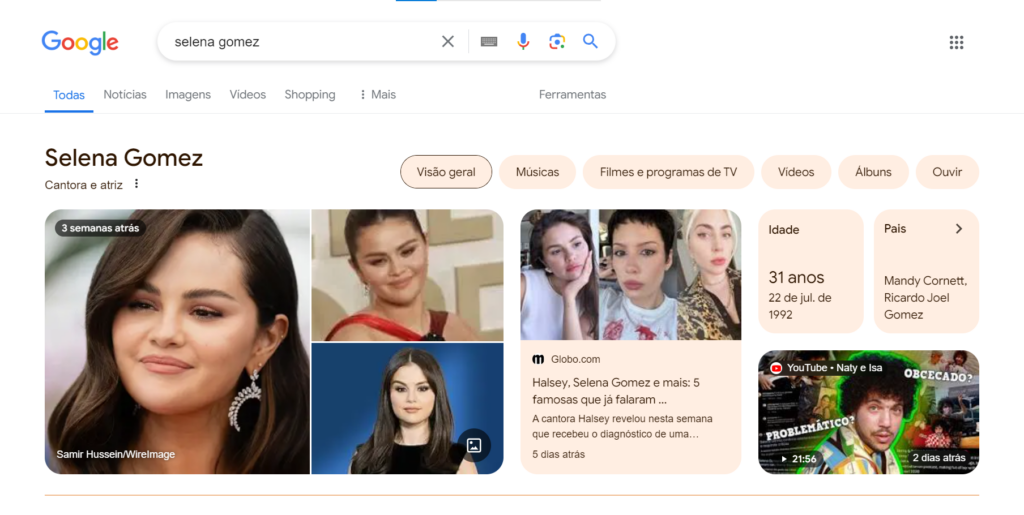Screen dimensions: 1024x515
Task: Click the Globo.com site icon
Action: point(538,359)
